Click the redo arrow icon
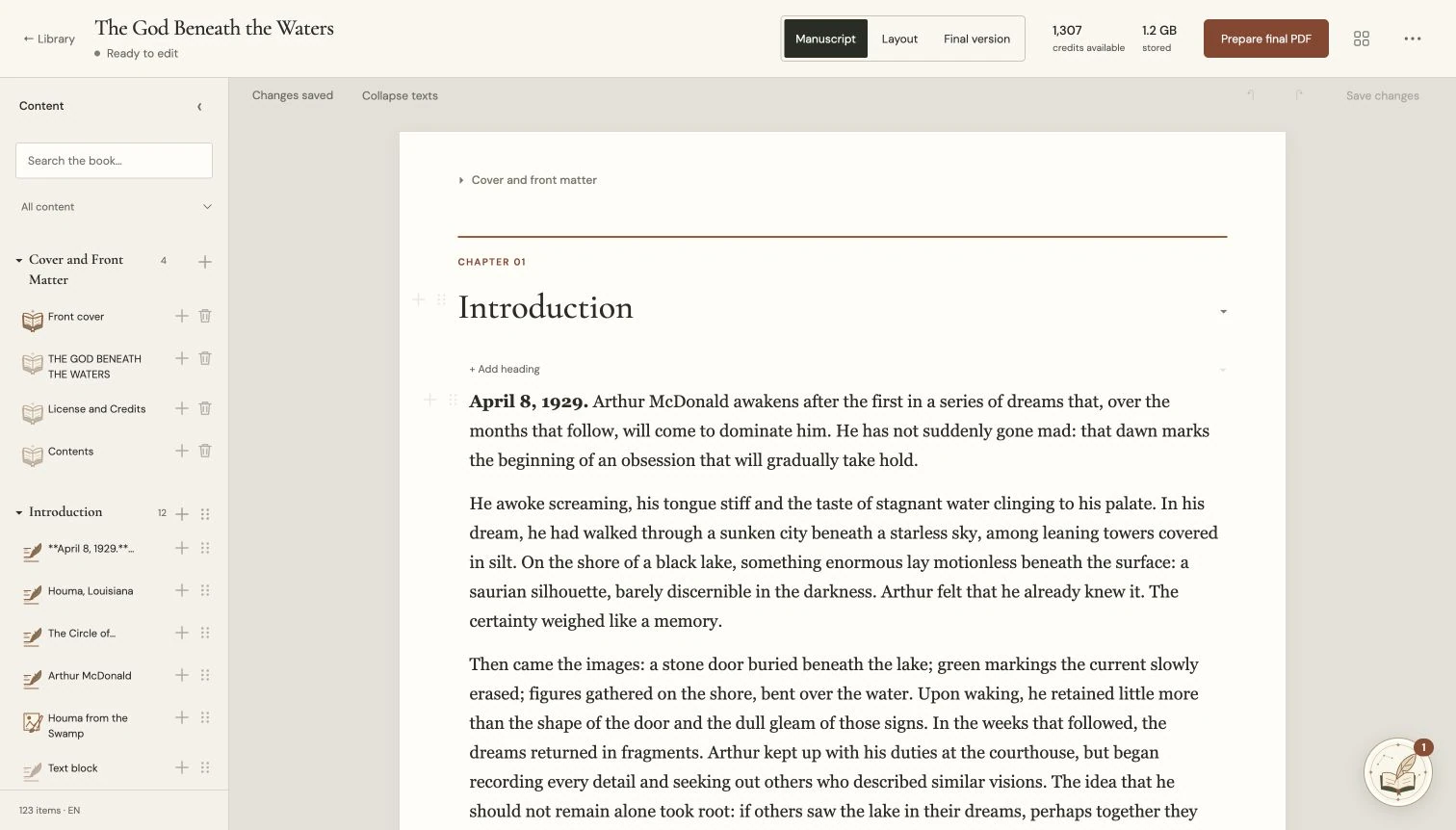 point(1299,95)
